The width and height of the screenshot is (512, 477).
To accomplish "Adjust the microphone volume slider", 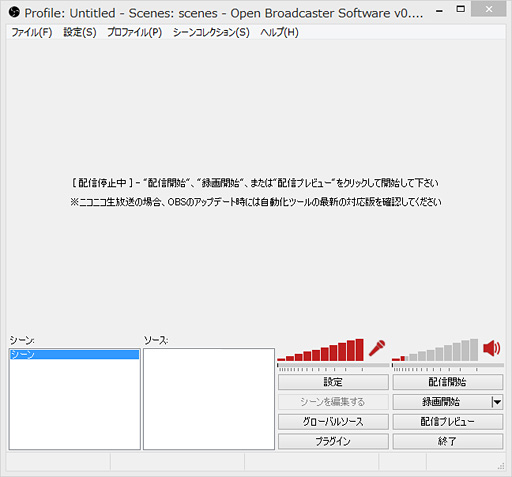I will (x=333, y=365).
